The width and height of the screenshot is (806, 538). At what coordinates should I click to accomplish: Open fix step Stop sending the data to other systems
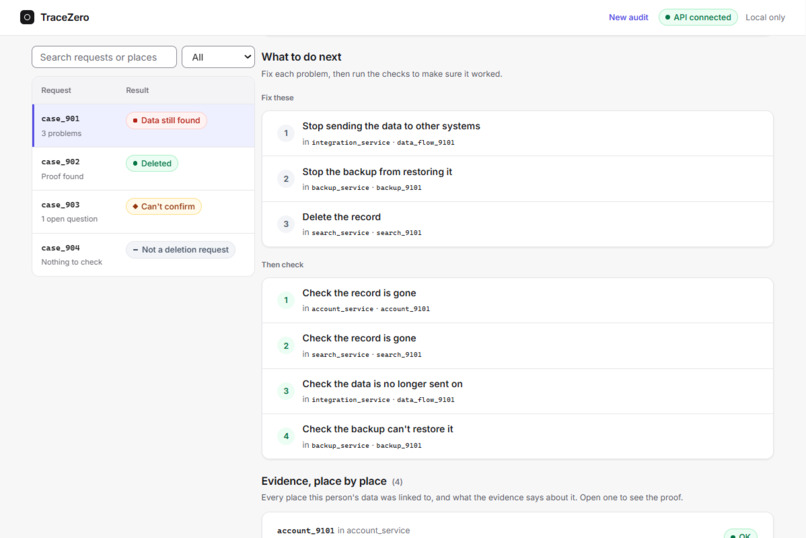point(517,133)
